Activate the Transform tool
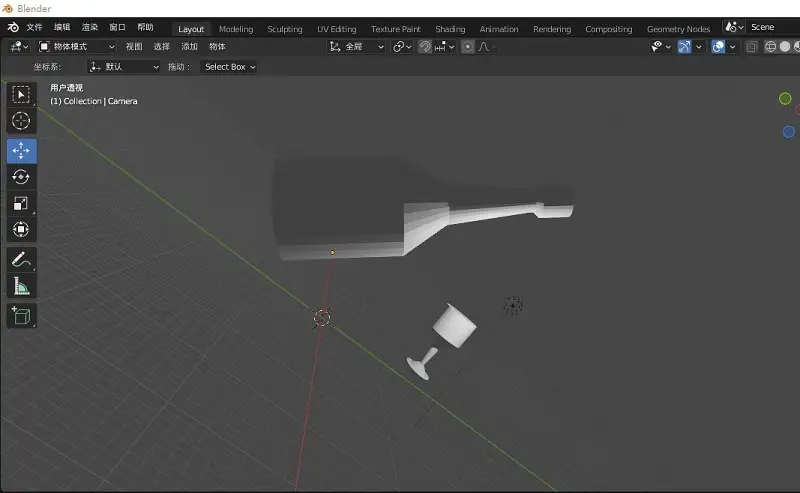 pos(21,230)
